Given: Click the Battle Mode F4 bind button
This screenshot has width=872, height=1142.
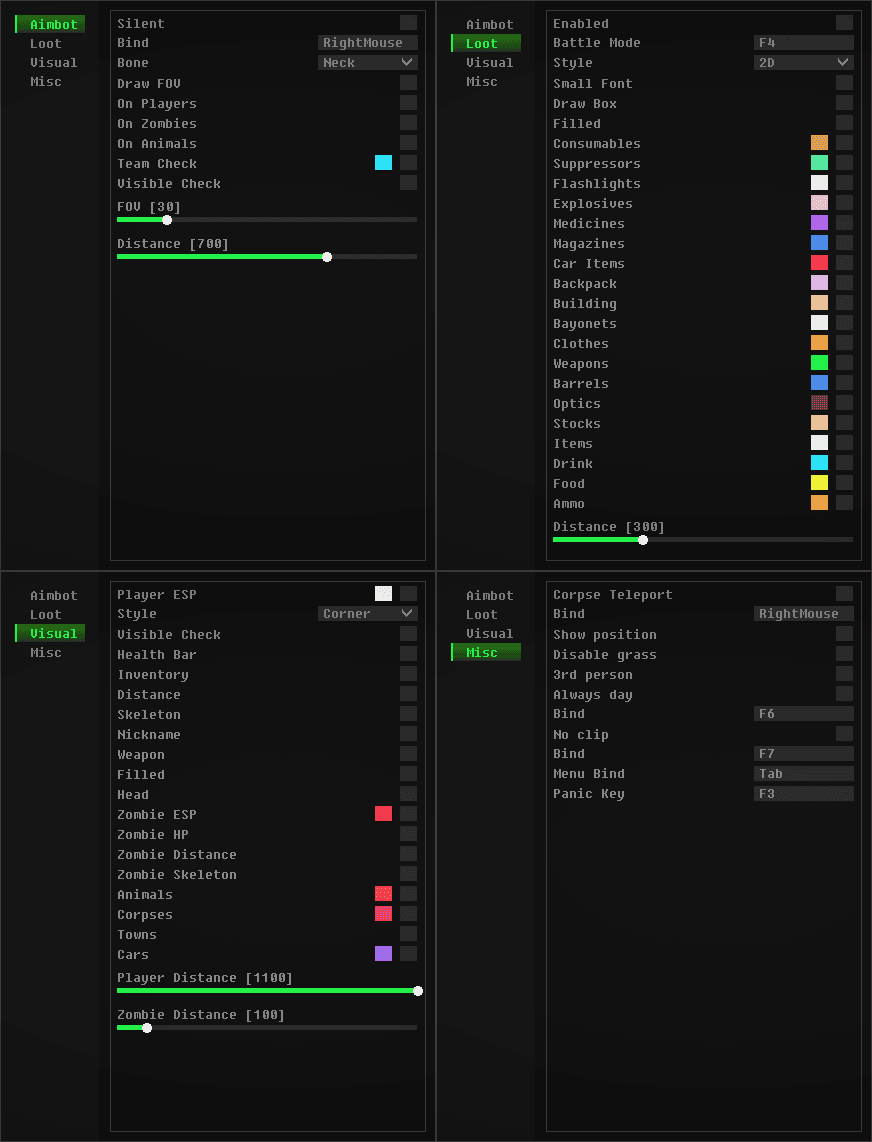Looking at the screenshot, I should [x=803, y=43].
